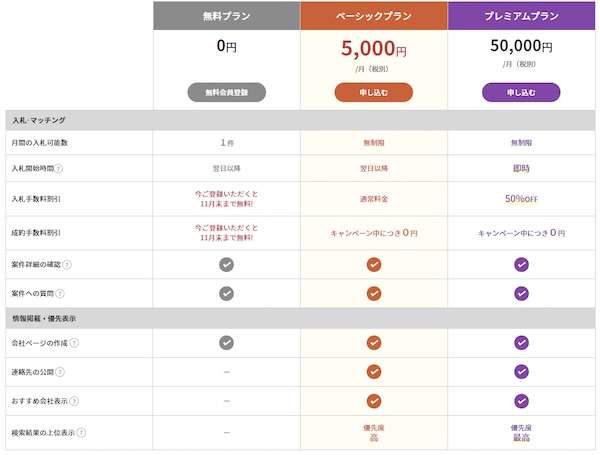Click purple 申し込む button for premium plan
This screenshot has width=600, height=455.
pyautogui.click(x=521, y=92)
